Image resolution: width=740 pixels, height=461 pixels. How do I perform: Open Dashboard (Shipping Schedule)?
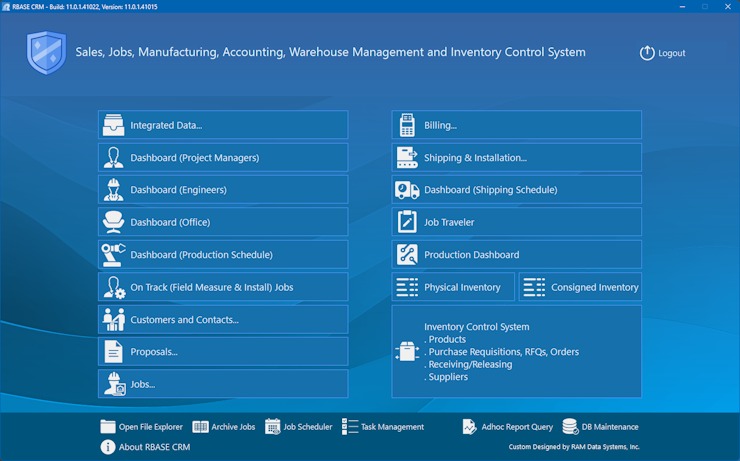516,190
